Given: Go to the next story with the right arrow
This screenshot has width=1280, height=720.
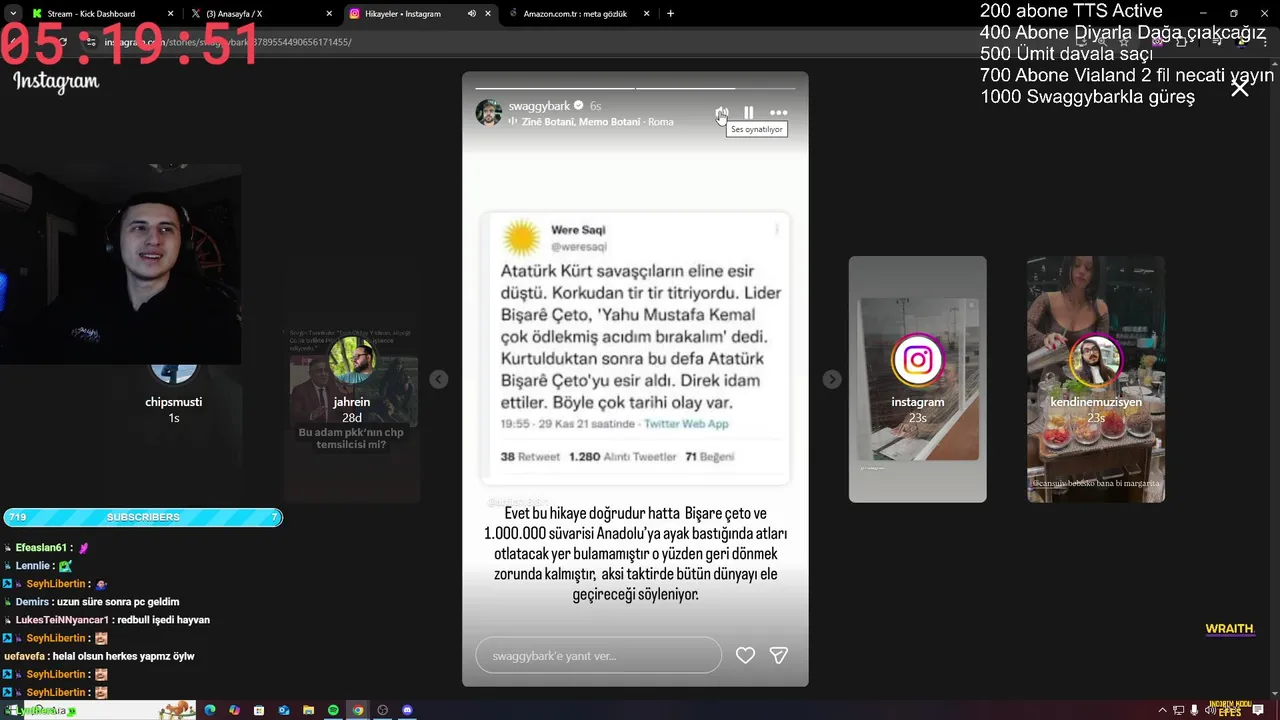Looking at the screenshot, I should tap(832, 379).
